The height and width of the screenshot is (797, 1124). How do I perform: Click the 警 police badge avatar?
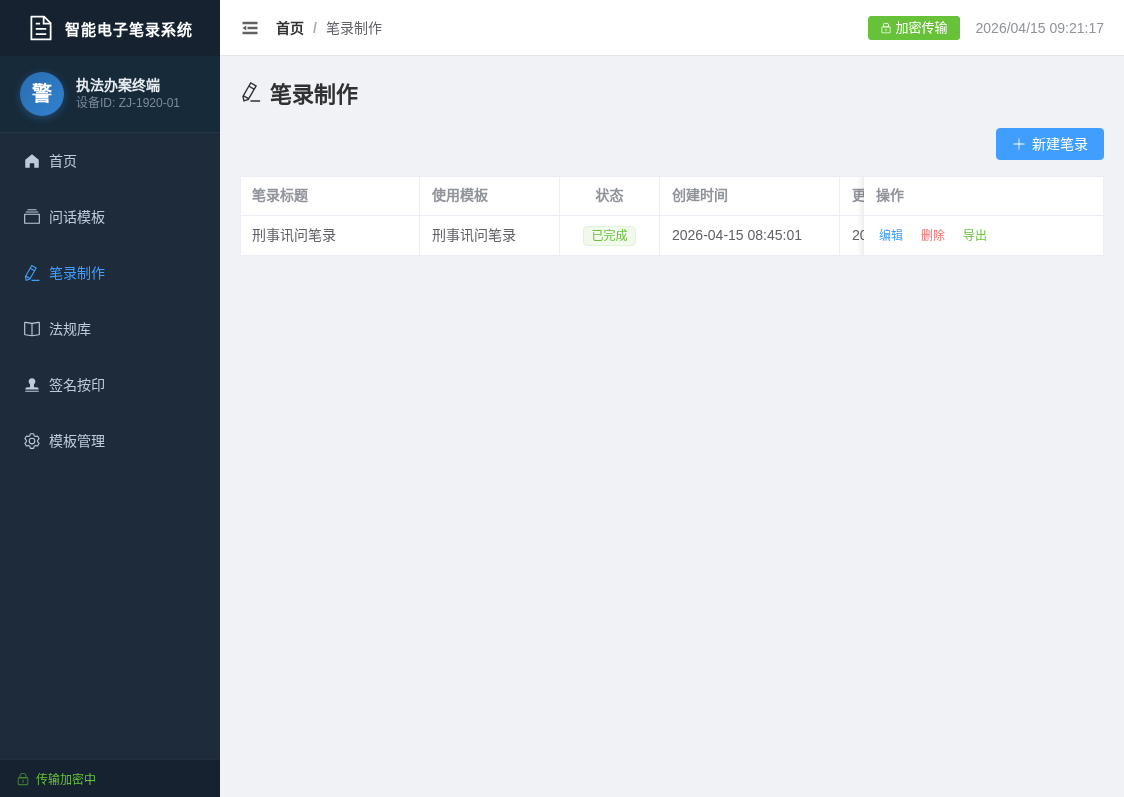click(x=41, y=93)
